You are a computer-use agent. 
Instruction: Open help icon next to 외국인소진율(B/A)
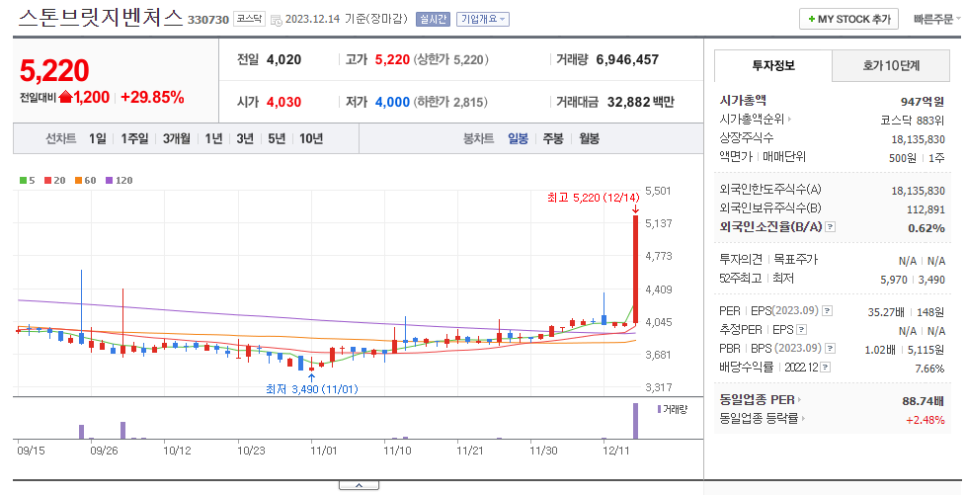[830, 227]
